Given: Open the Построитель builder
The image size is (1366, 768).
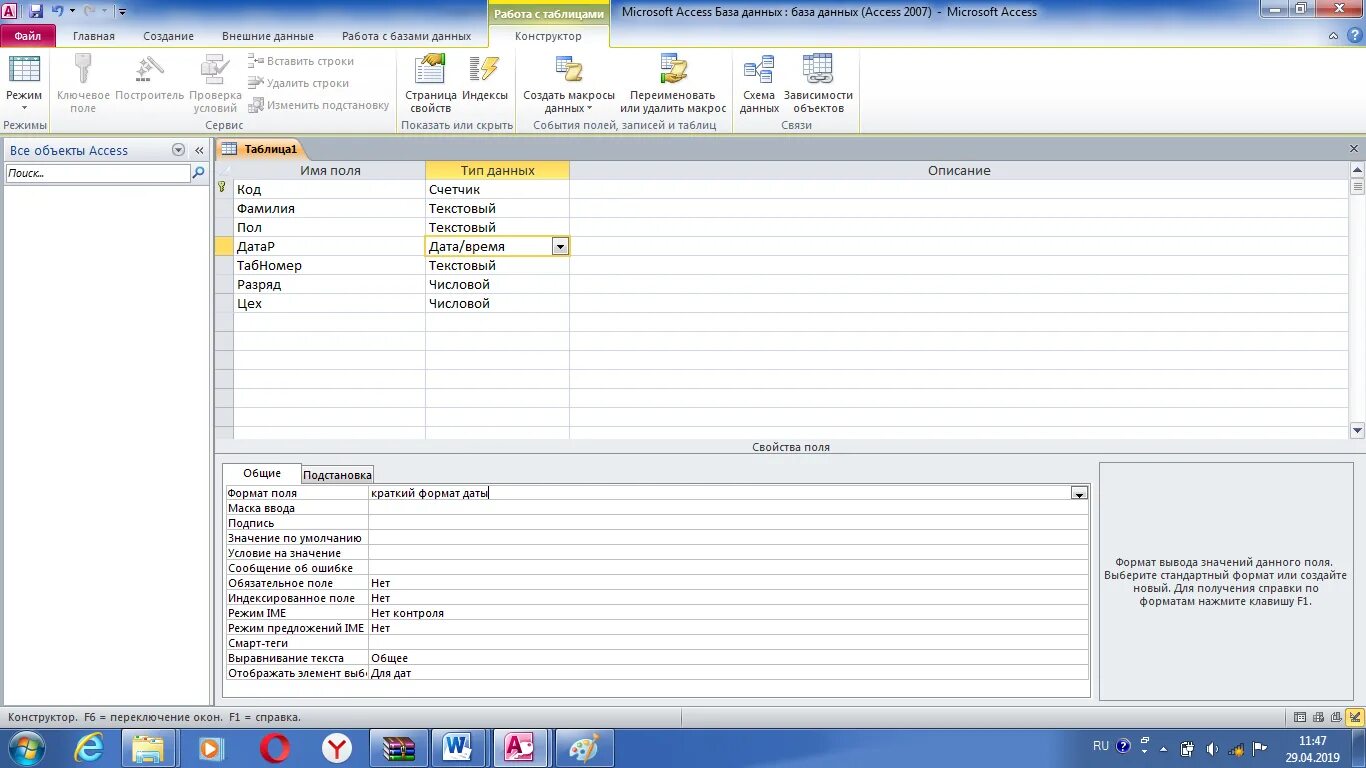Looking at the screenshot, I should coord(149,78).
